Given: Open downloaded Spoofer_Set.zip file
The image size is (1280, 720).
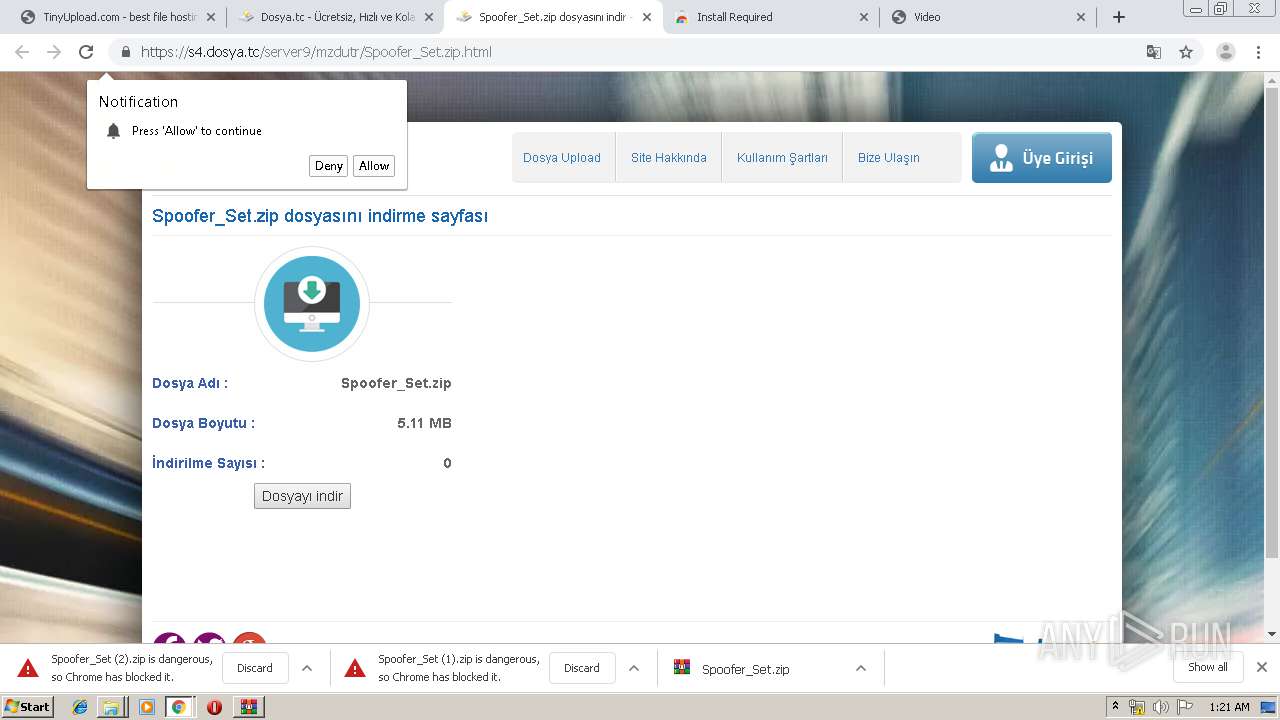Looking at the screenshot, I should [x=745, y=669].
